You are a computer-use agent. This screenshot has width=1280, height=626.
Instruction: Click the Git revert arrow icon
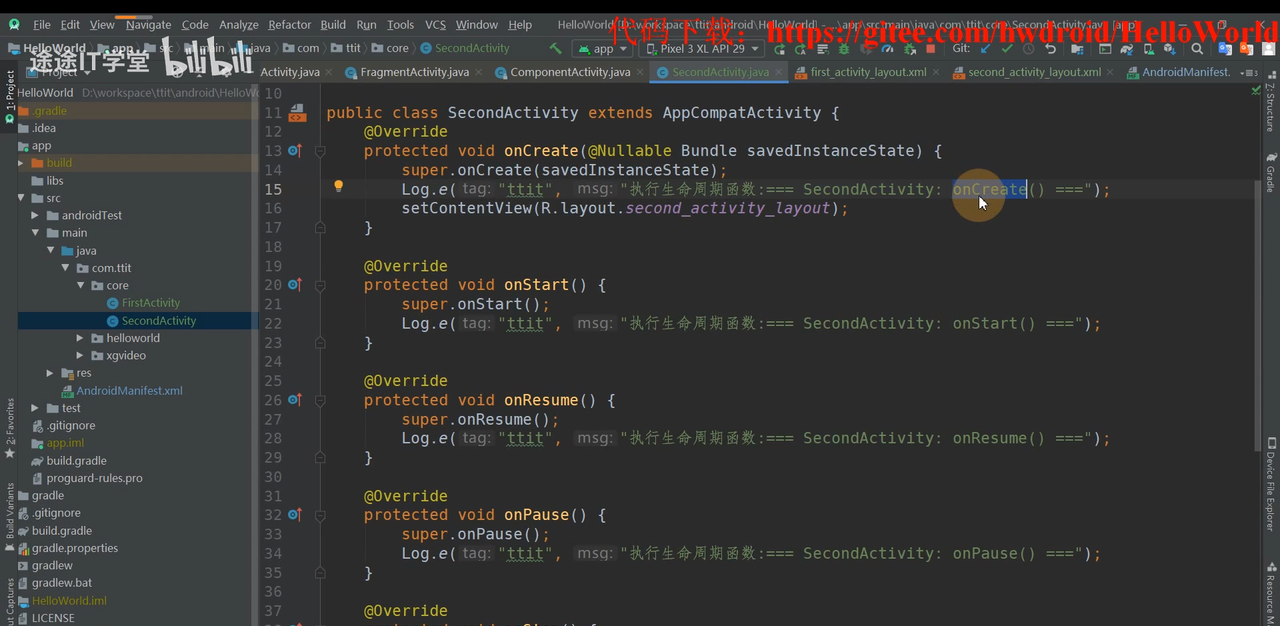(x=1050, y=48)
